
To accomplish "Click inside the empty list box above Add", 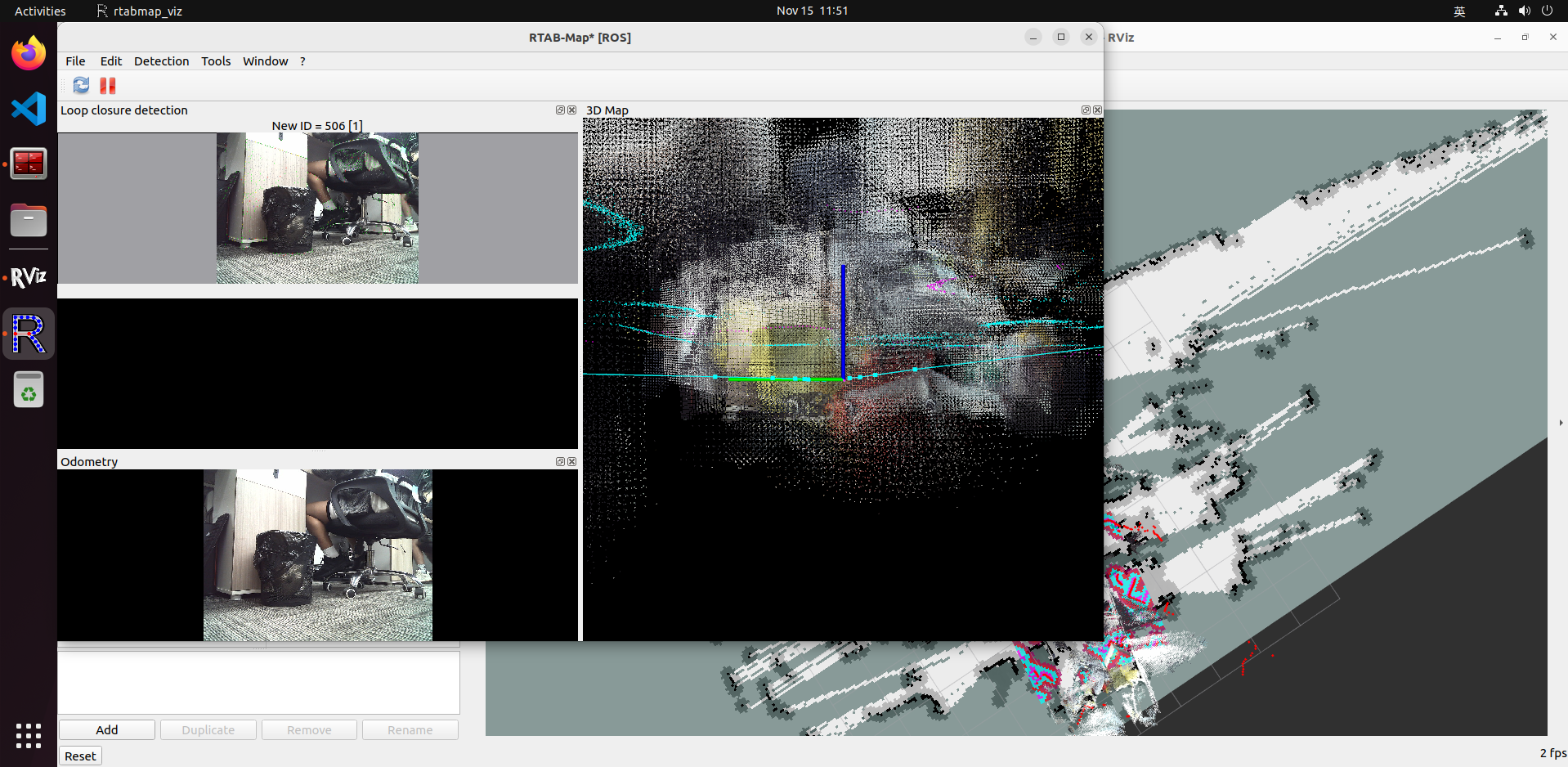I will point(258,683).
